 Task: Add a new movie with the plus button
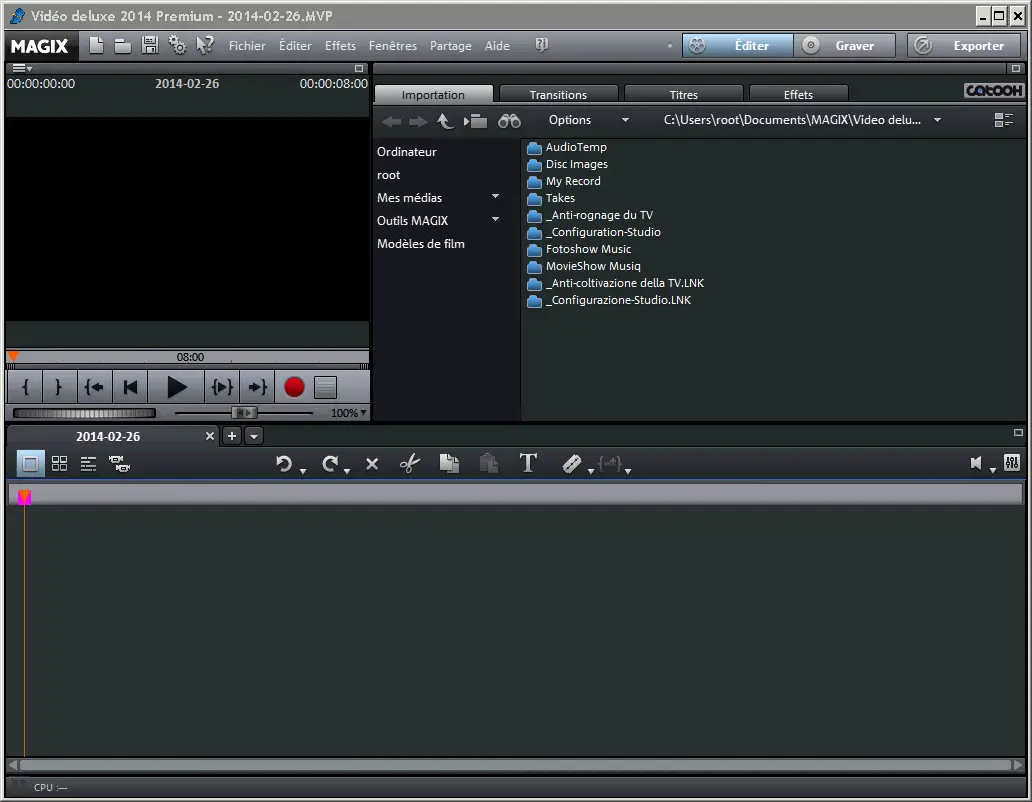pyautogui.click(x=232, y=436)
